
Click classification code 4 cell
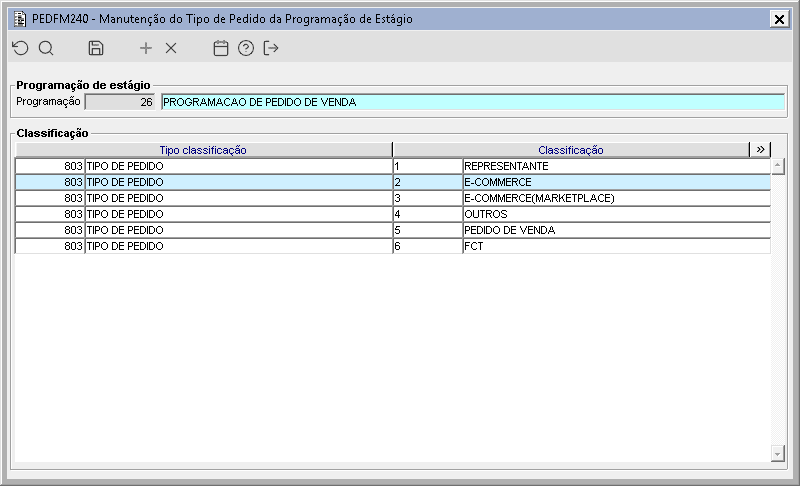coord(428,214)
